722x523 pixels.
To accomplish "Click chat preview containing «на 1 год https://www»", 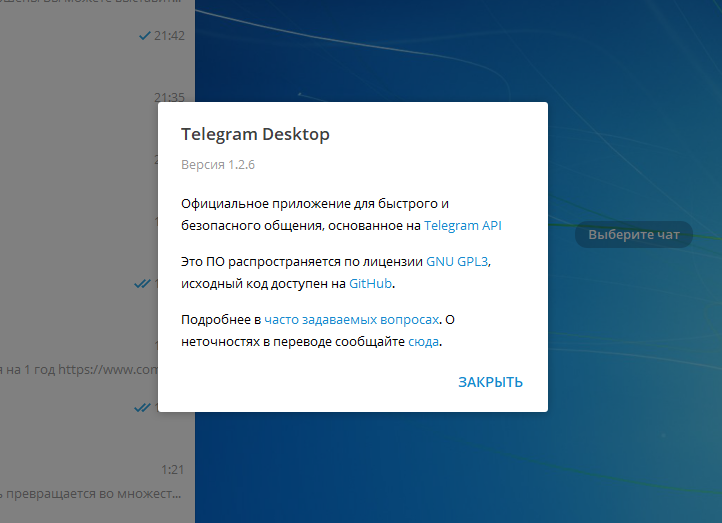I will point(79,370).
